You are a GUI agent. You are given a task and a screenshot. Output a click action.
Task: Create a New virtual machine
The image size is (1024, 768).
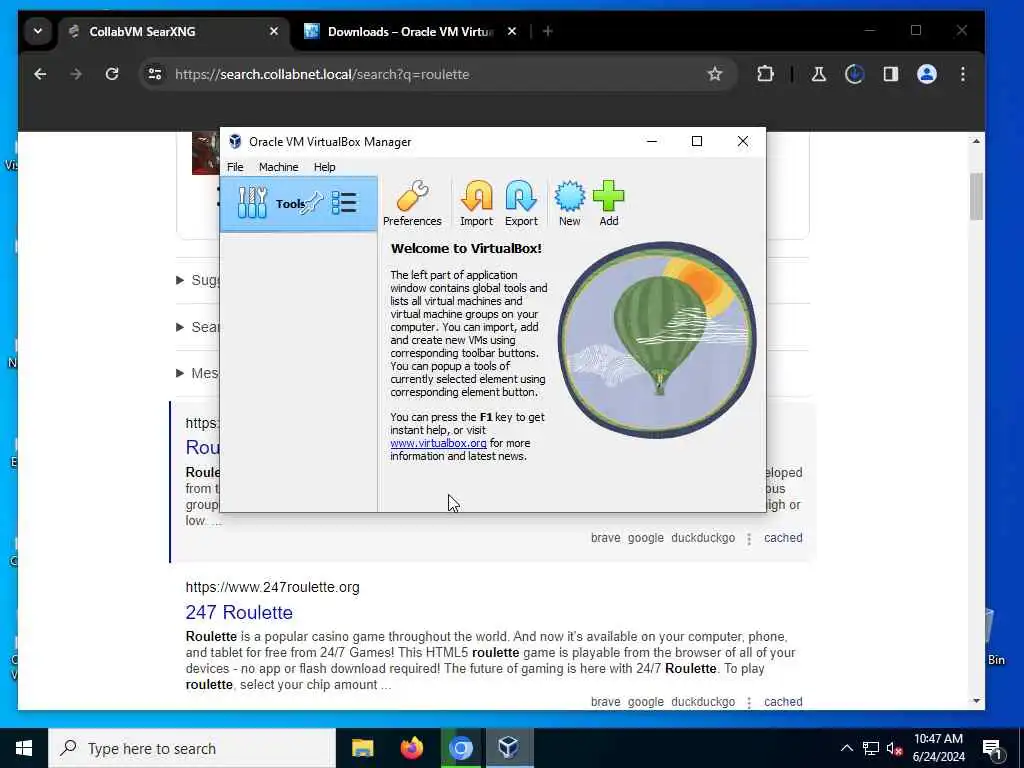click(x=569, y=203)
